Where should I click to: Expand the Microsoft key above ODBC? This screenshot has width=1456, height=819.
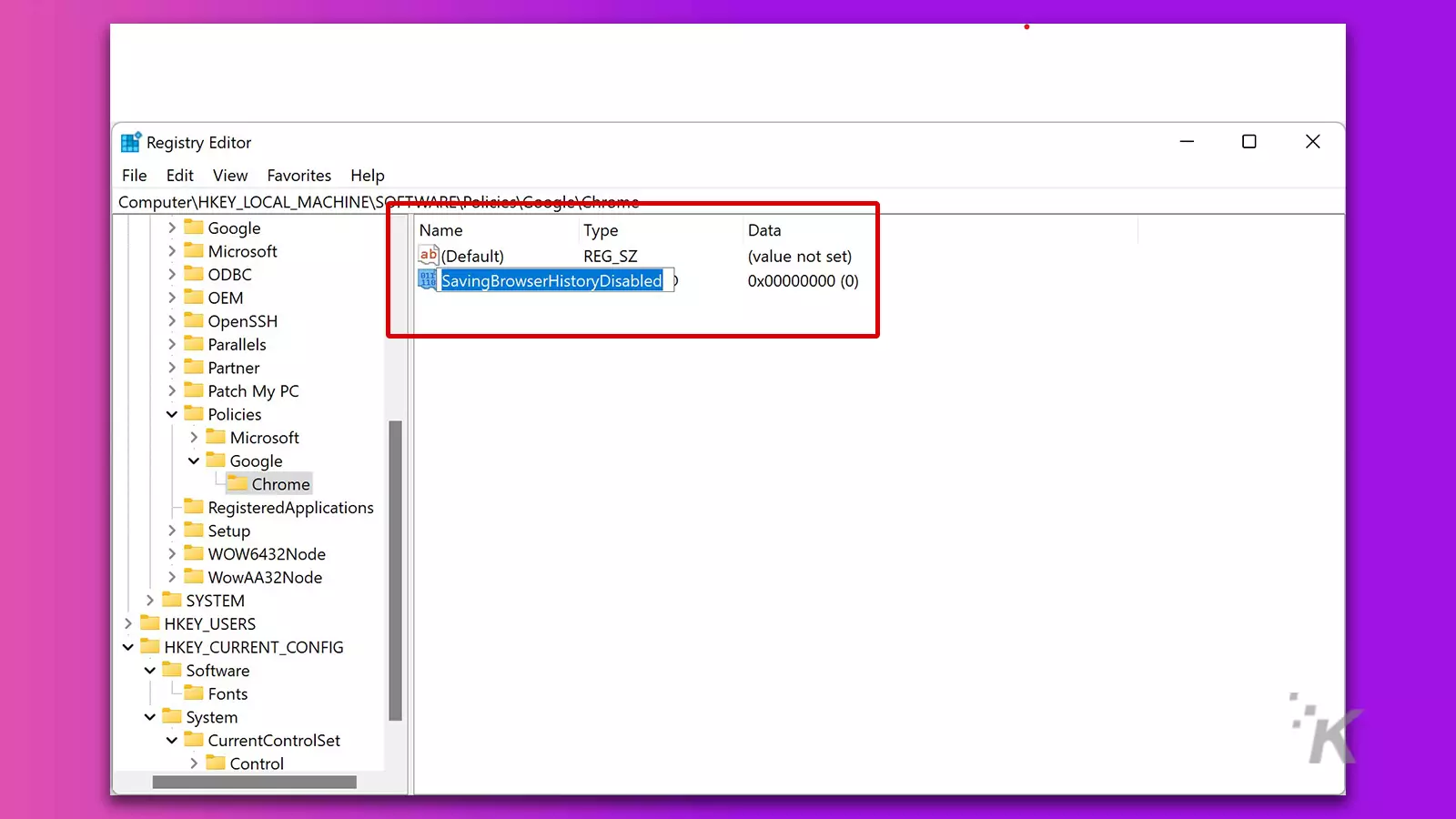point(172,251)
